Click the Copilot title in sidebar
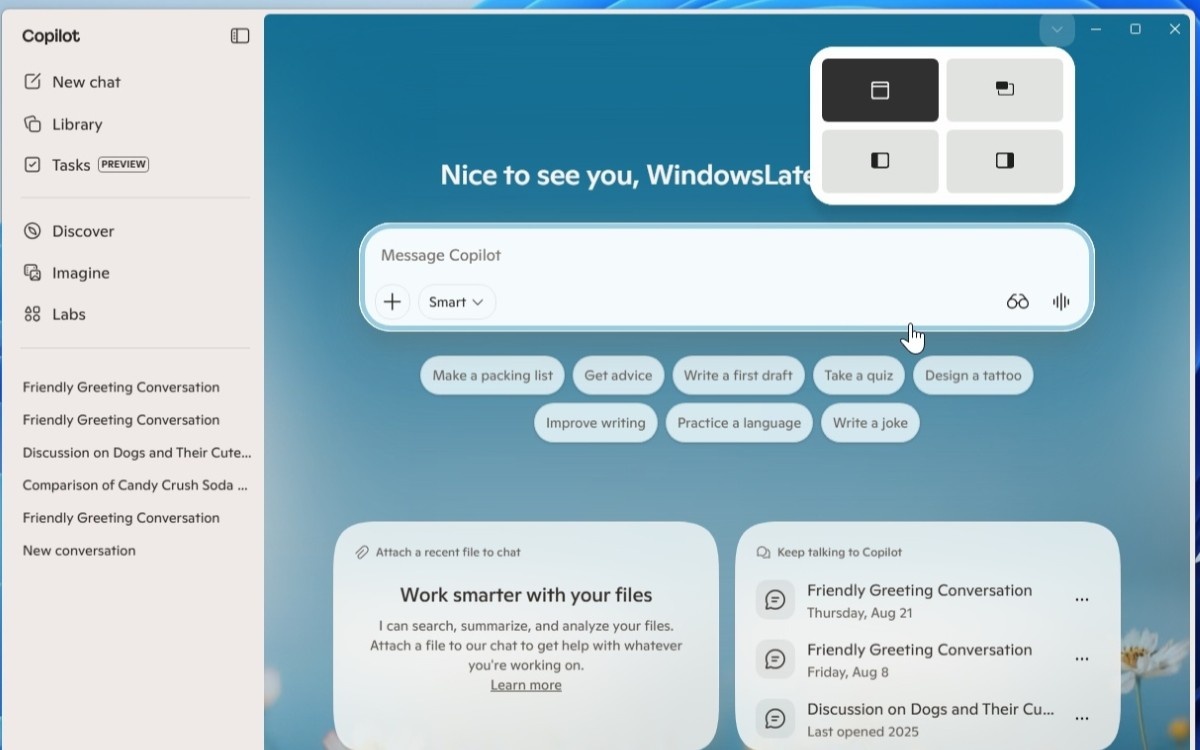 pos(51,36)
